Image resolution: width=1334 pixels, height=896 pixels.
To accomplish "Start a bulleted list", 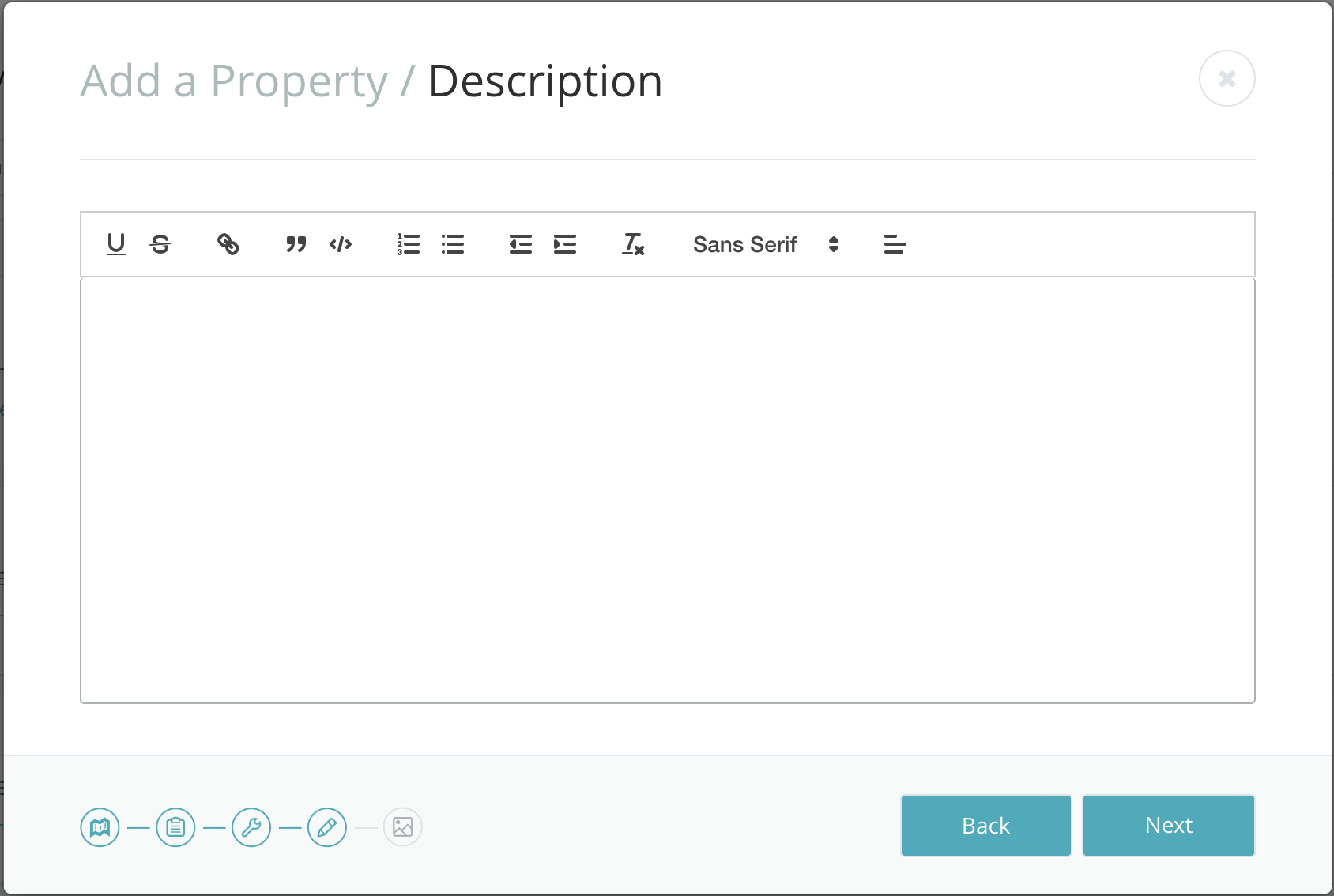I will [453, 244].
